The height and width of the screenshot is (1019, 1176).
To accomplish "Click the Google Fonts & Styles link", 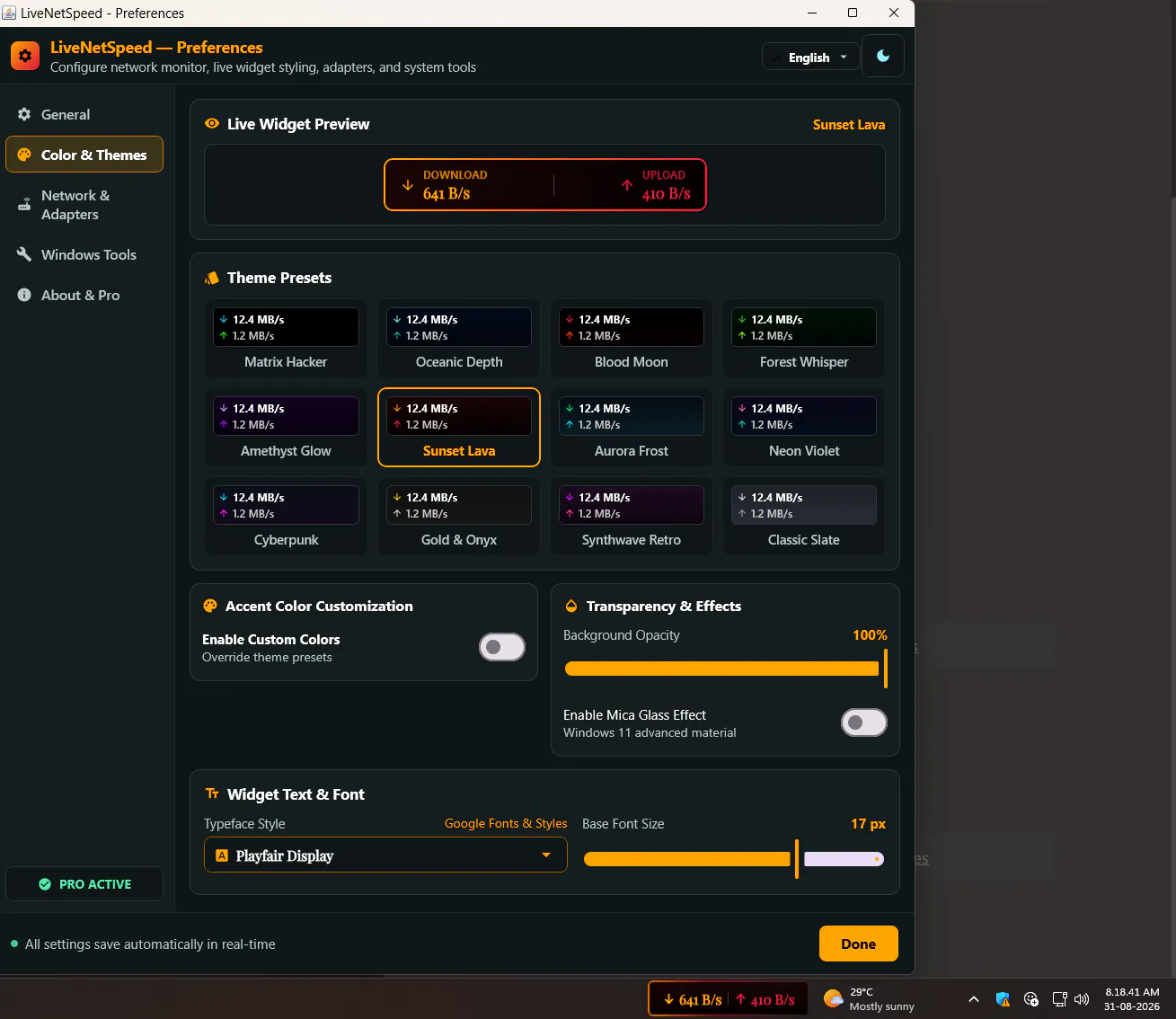I will 506,823.
